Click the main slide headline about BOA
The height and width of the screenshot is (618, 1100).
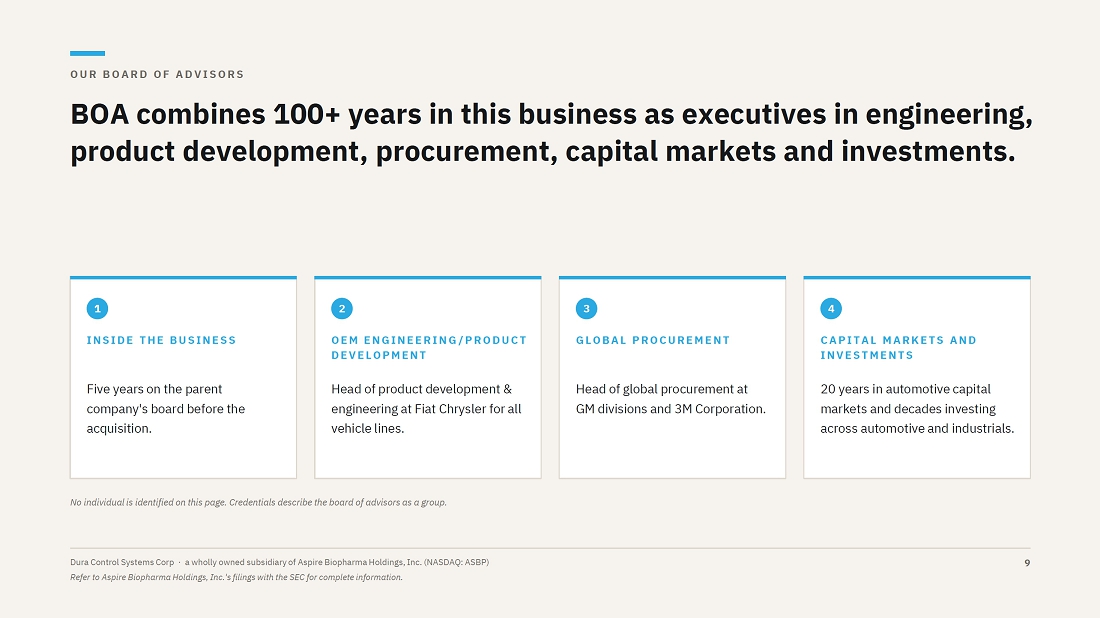coord(551,133)
